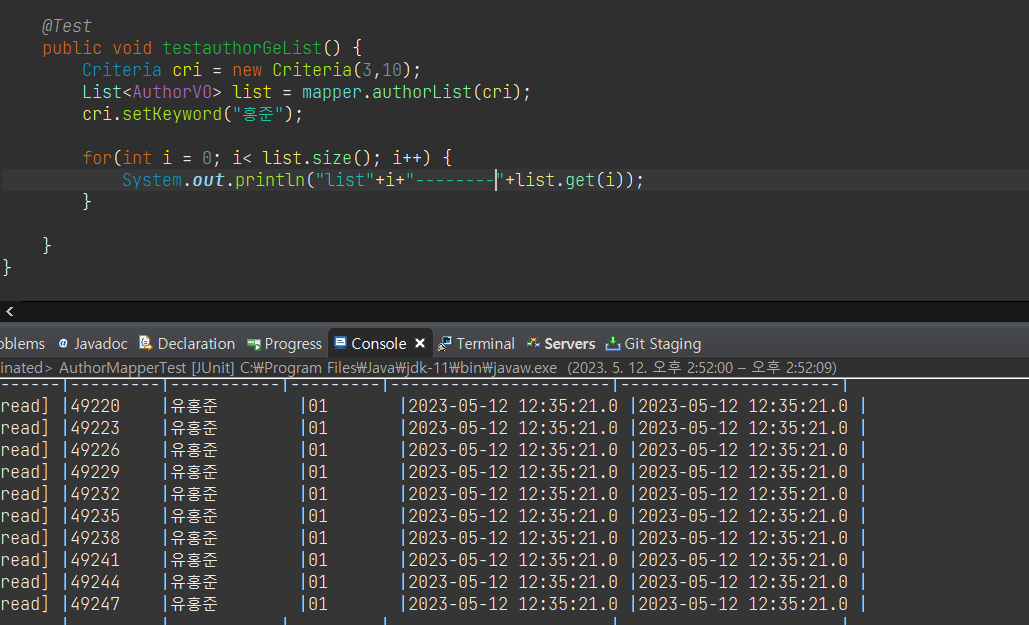
Task: Click the @Test annotation in the editor
Action: click(67, 26)
